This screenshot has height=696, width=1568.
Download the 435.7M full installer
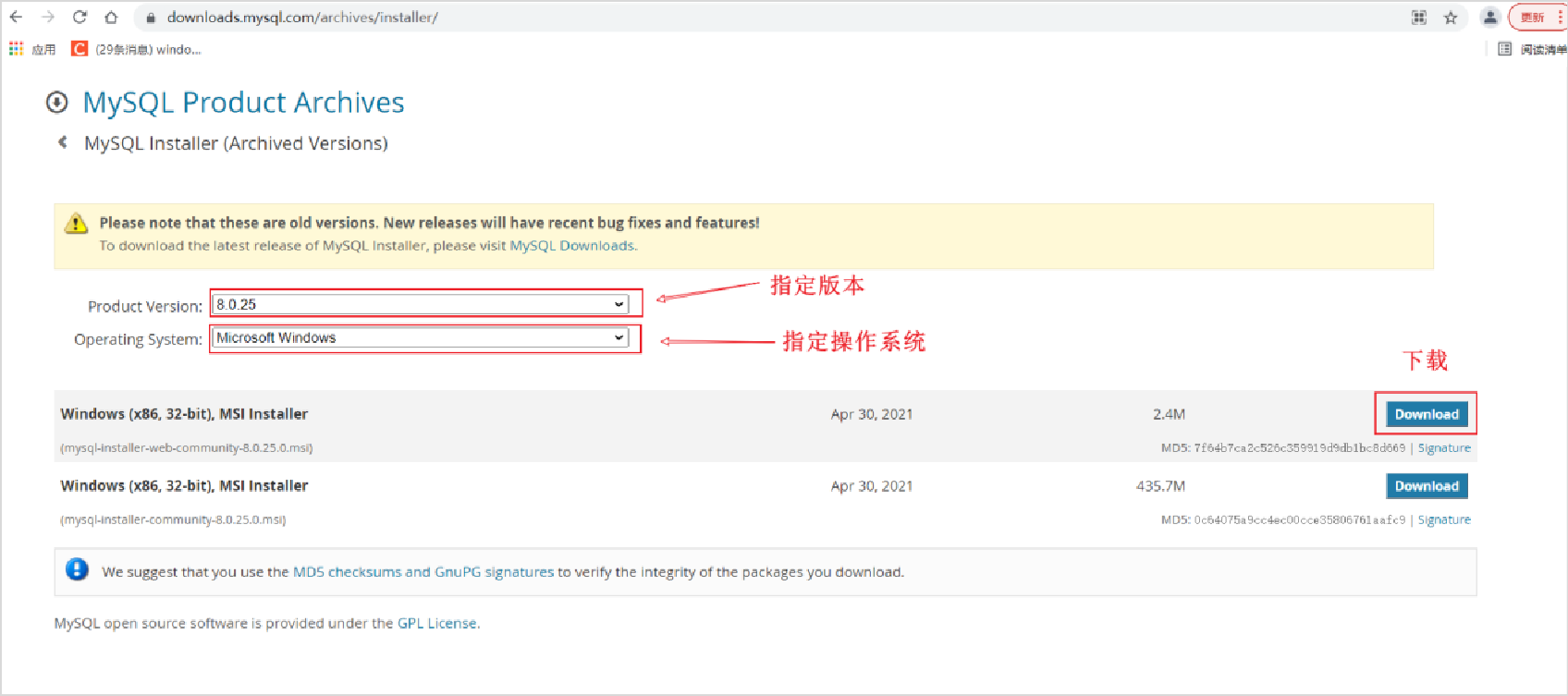coord(1427,486)
